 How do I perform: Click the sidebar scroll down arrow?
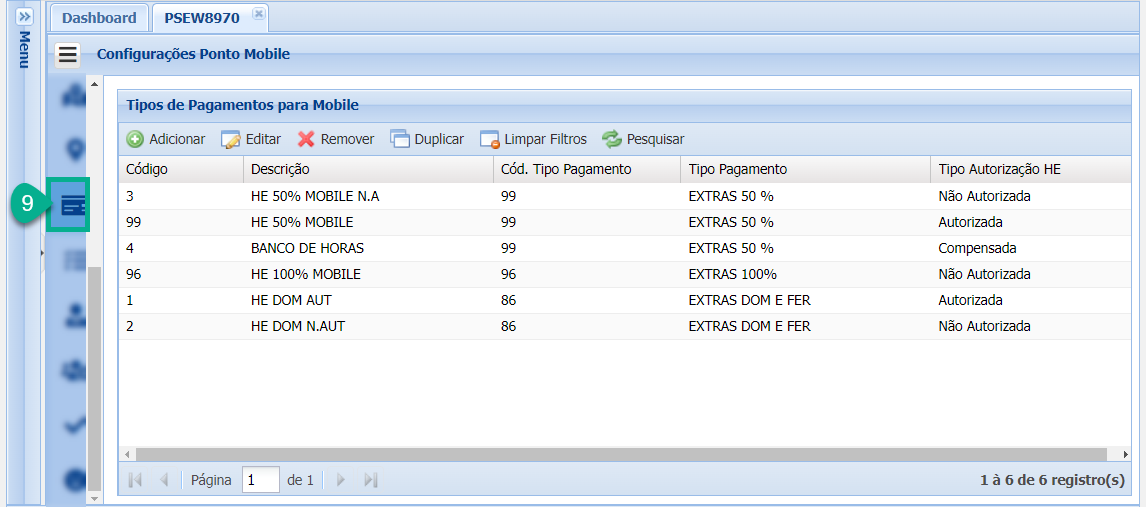point(94,498)
